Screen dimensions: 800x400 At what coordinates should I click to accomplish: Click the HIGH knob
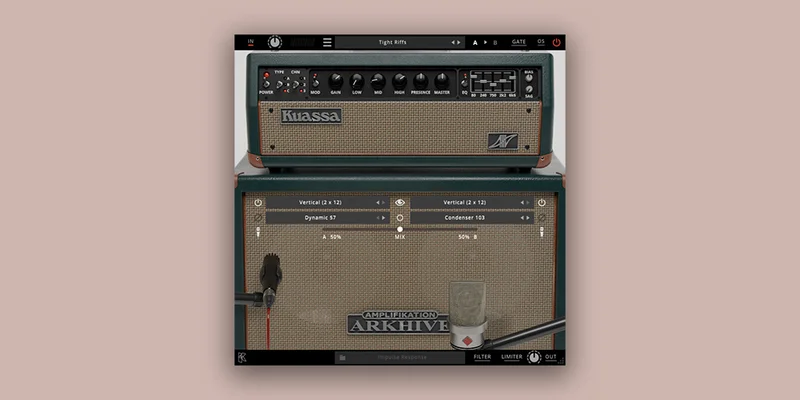[399, 81]
